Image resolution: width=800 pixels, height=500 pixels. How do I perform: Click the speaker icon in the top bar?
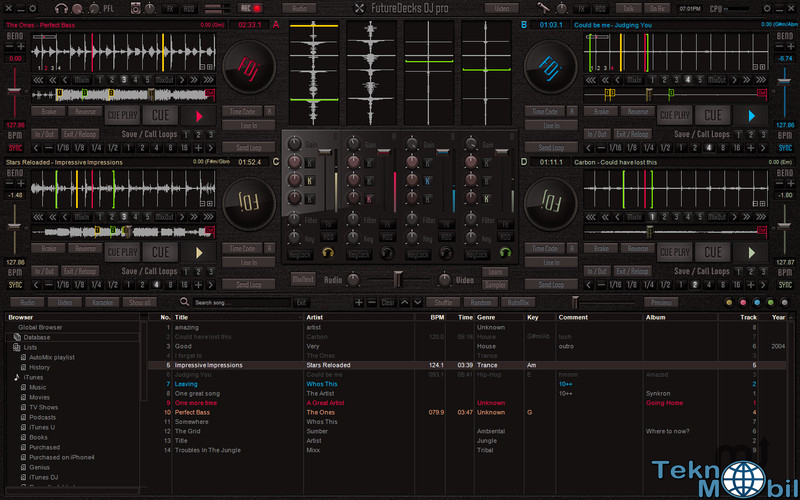pos(136,8)
